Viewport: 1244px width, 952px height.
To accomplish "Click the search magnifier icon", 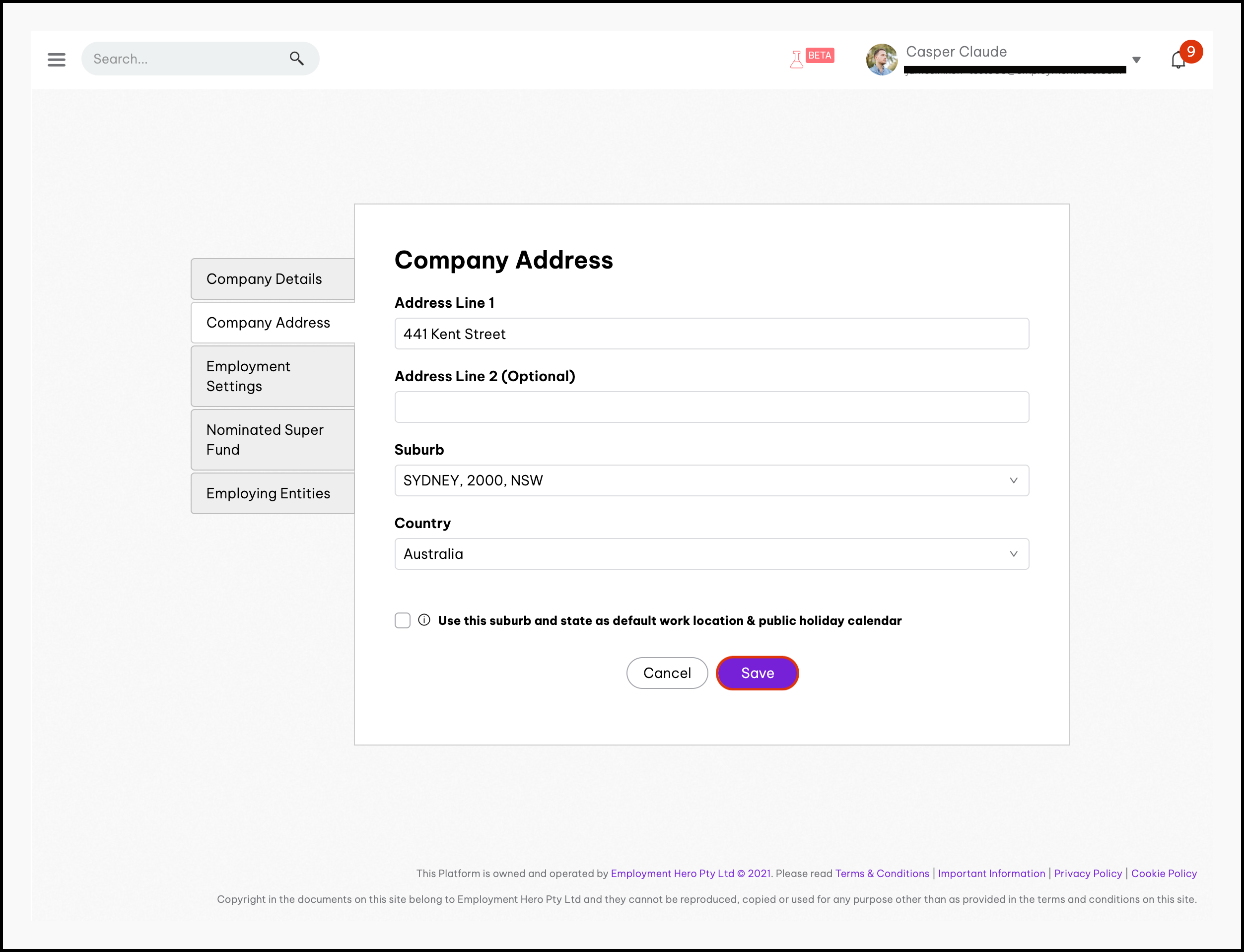I will [296, 59].
